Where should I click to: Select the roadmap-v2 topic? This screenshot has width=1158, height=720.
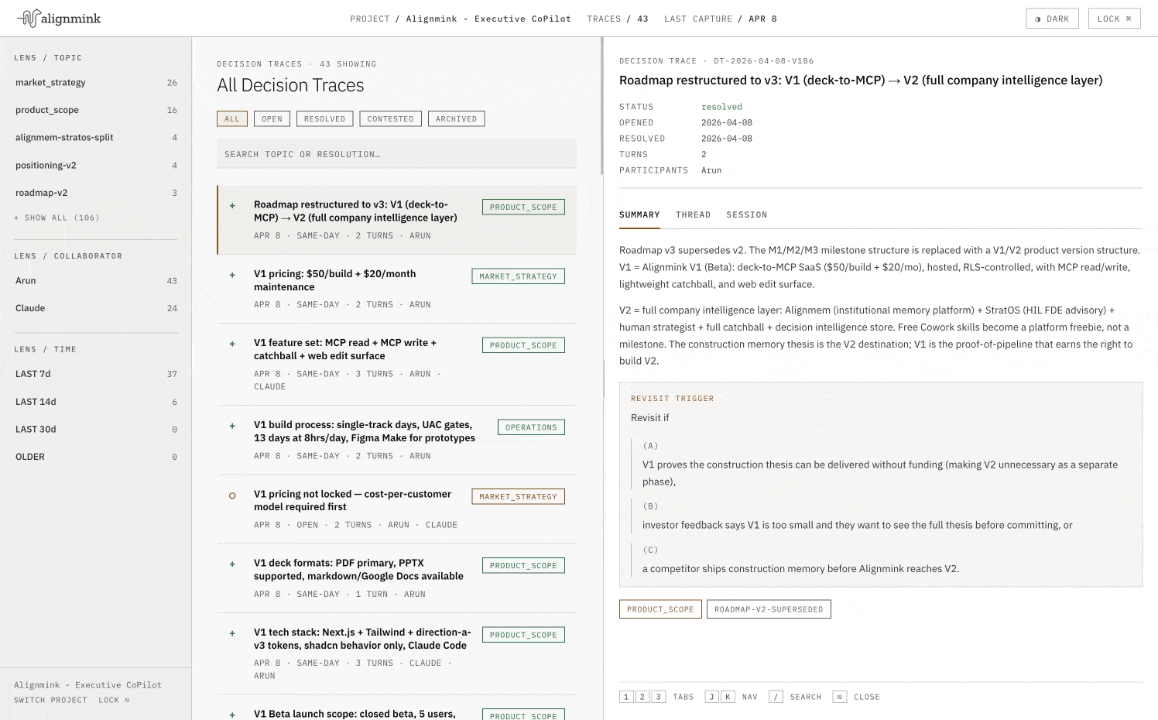click(x=96, y=193)
